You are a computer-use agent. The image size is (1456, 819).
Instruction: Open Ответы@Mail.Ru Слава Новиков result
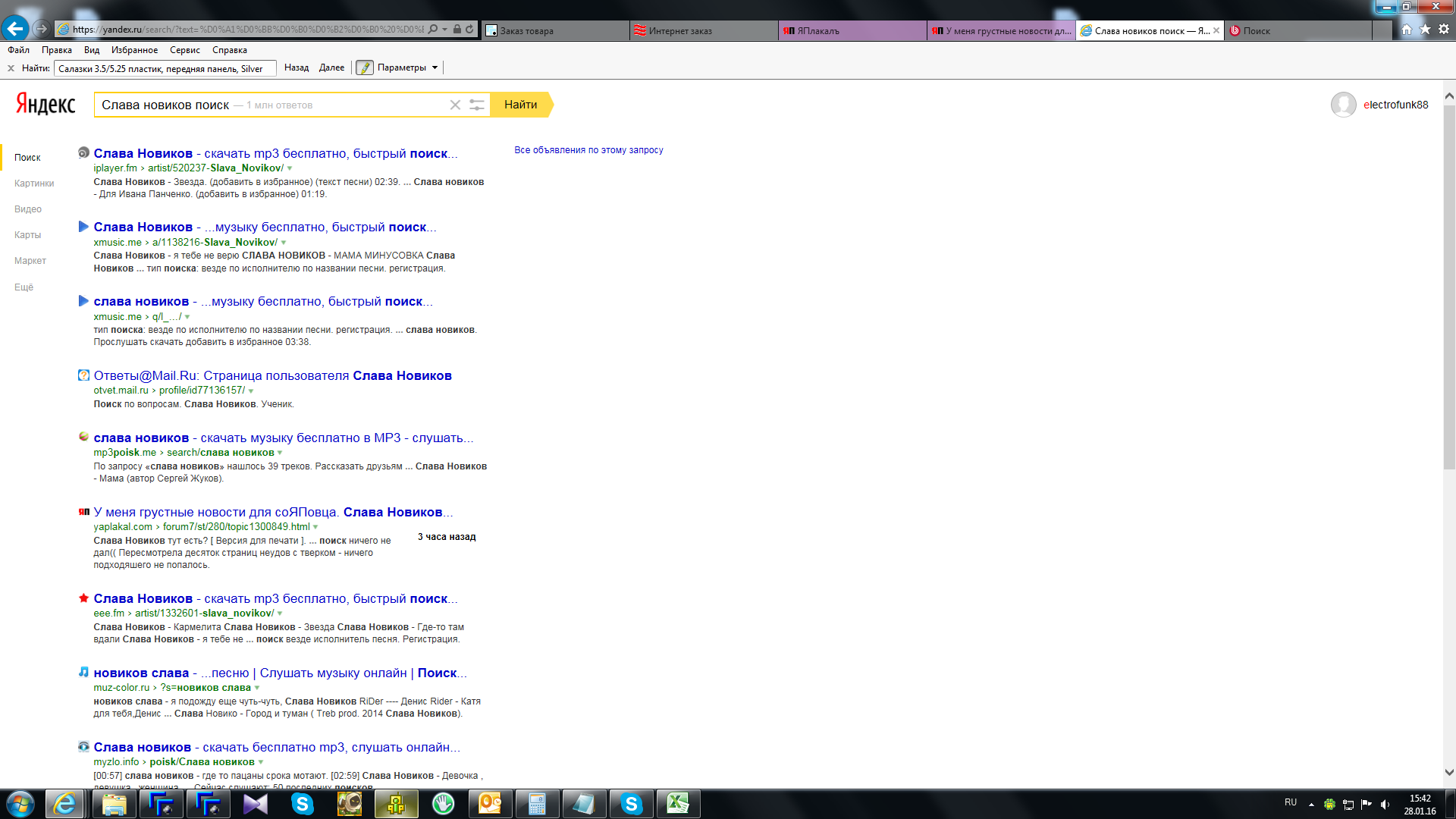(273, 375)
